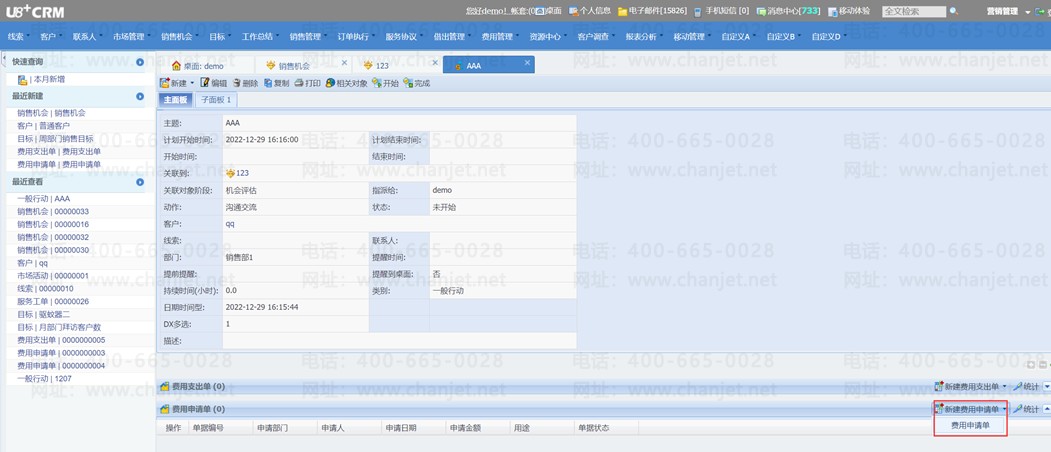Image resolution: width=1051 pixels, height=452 pixels.
Task: Click the 打印 (Print) toolbar icon
Action: pyautogui.click(x=307, y=83)
